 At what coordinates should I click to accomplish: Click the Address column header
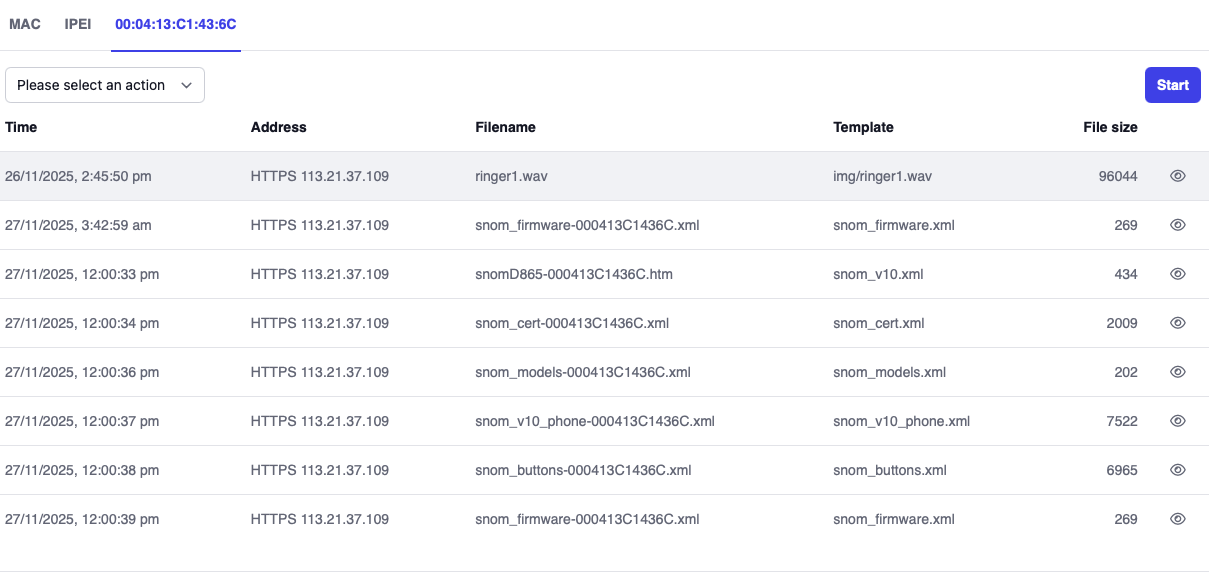coord(278,127)
